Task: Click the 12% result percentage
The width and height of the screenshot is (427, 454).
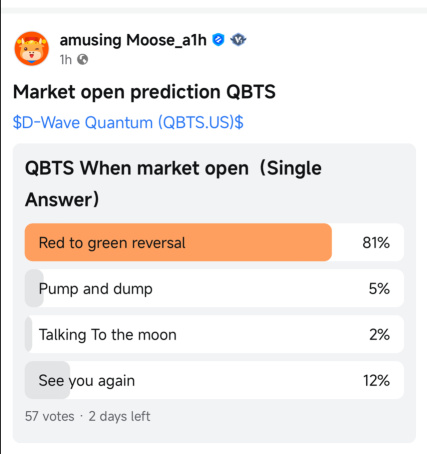Action: pyautogui.click(x=376, y=381)
